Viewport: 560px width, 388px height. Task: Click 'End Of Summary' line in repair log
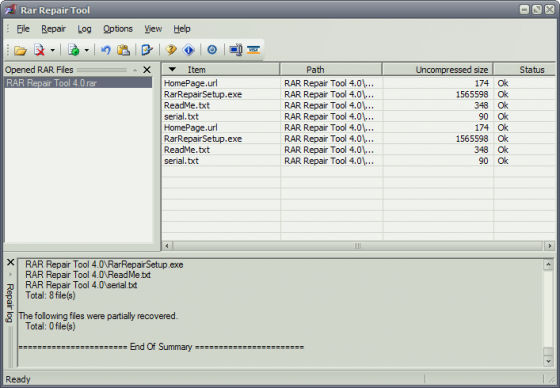[x=161, y=347]
